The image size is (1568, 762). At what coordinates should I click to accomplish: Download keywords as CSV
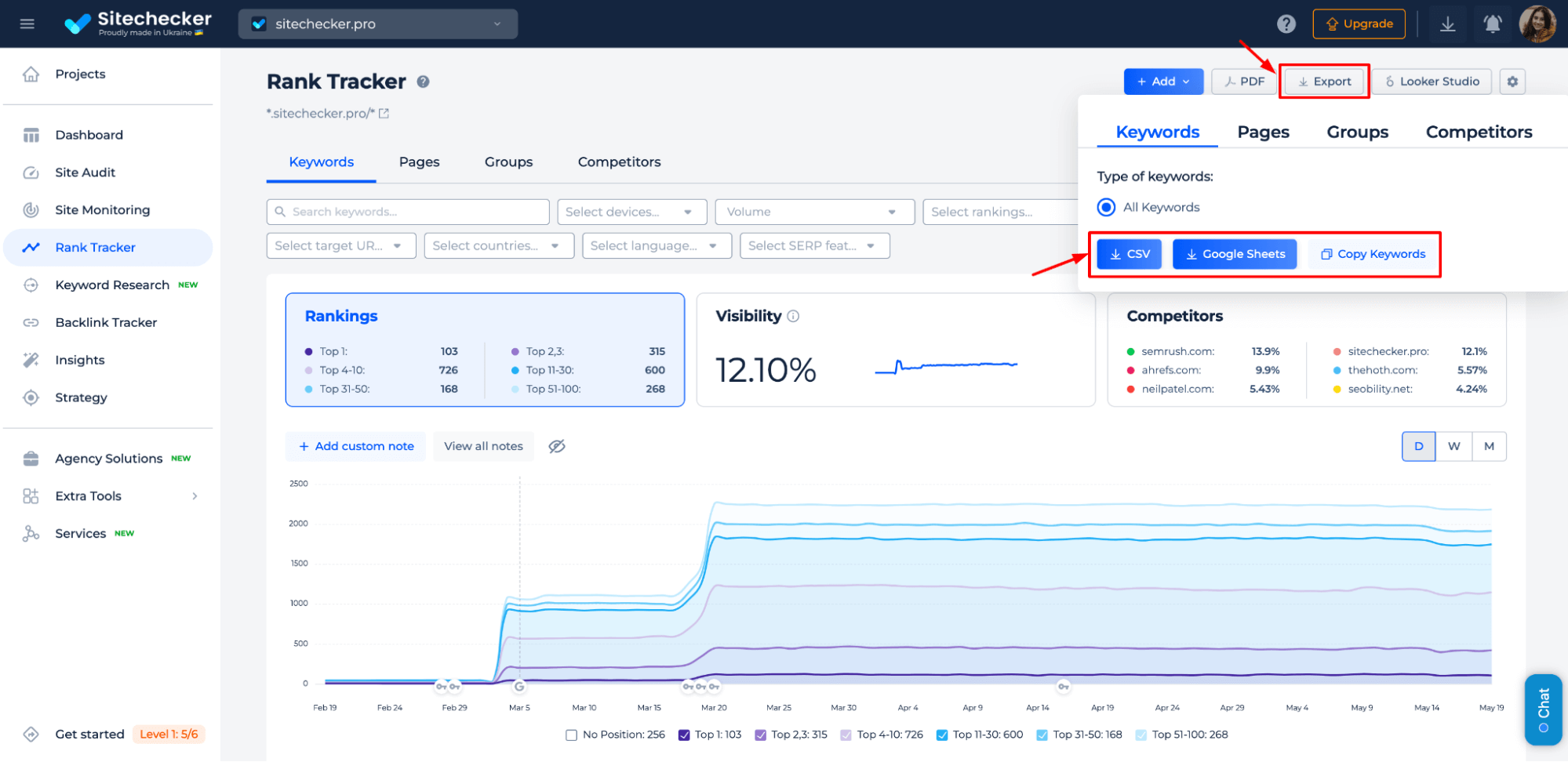click(1130, 254)
